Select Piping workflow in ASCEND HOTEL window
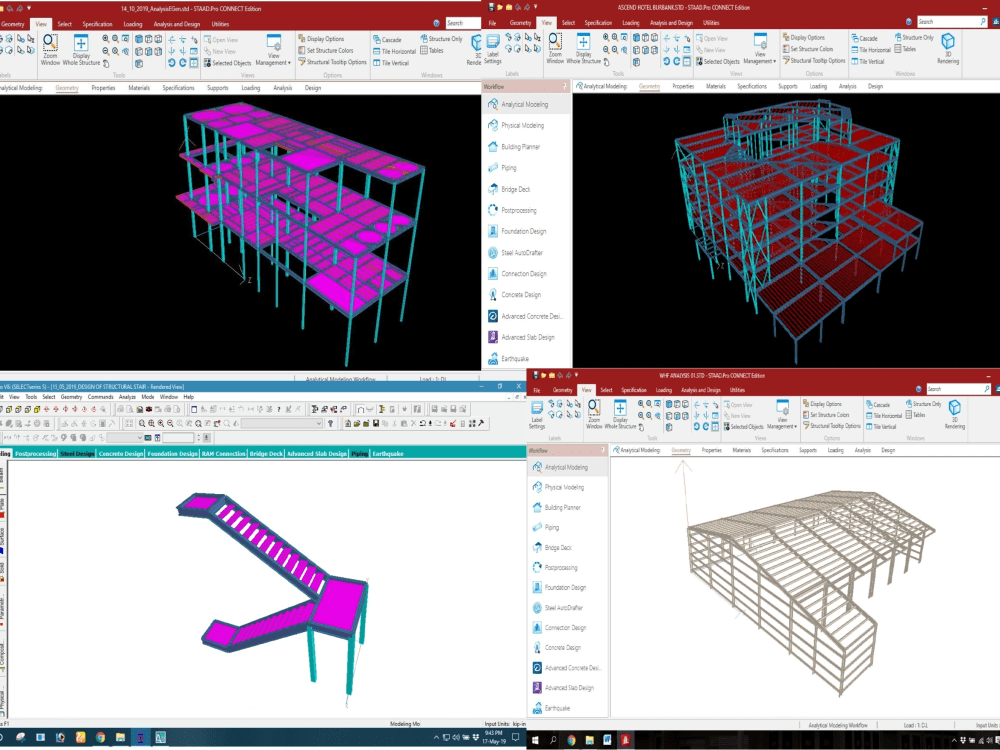The width and height of the screenshot is (1000, 750). (526, 168)
